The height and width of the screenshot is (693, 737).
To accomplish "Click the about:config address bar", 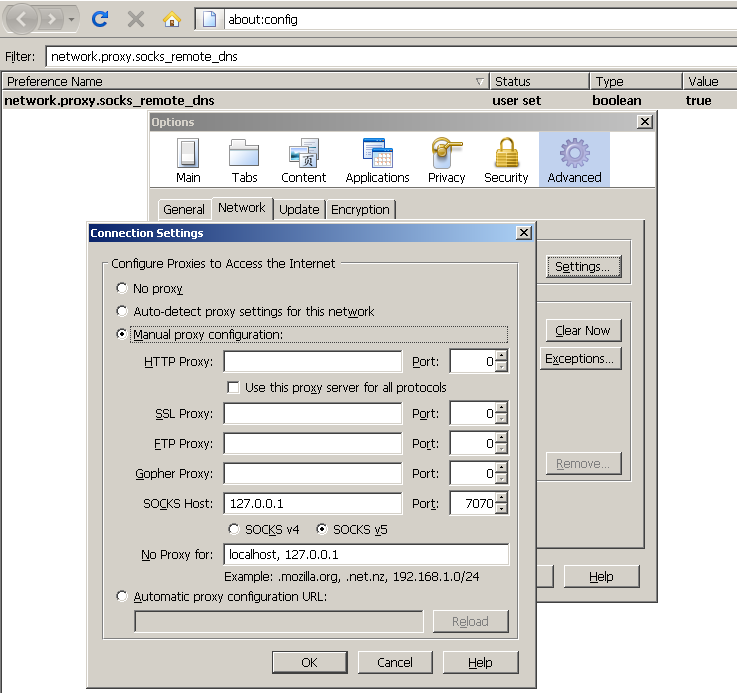I will tap(479, 19).
